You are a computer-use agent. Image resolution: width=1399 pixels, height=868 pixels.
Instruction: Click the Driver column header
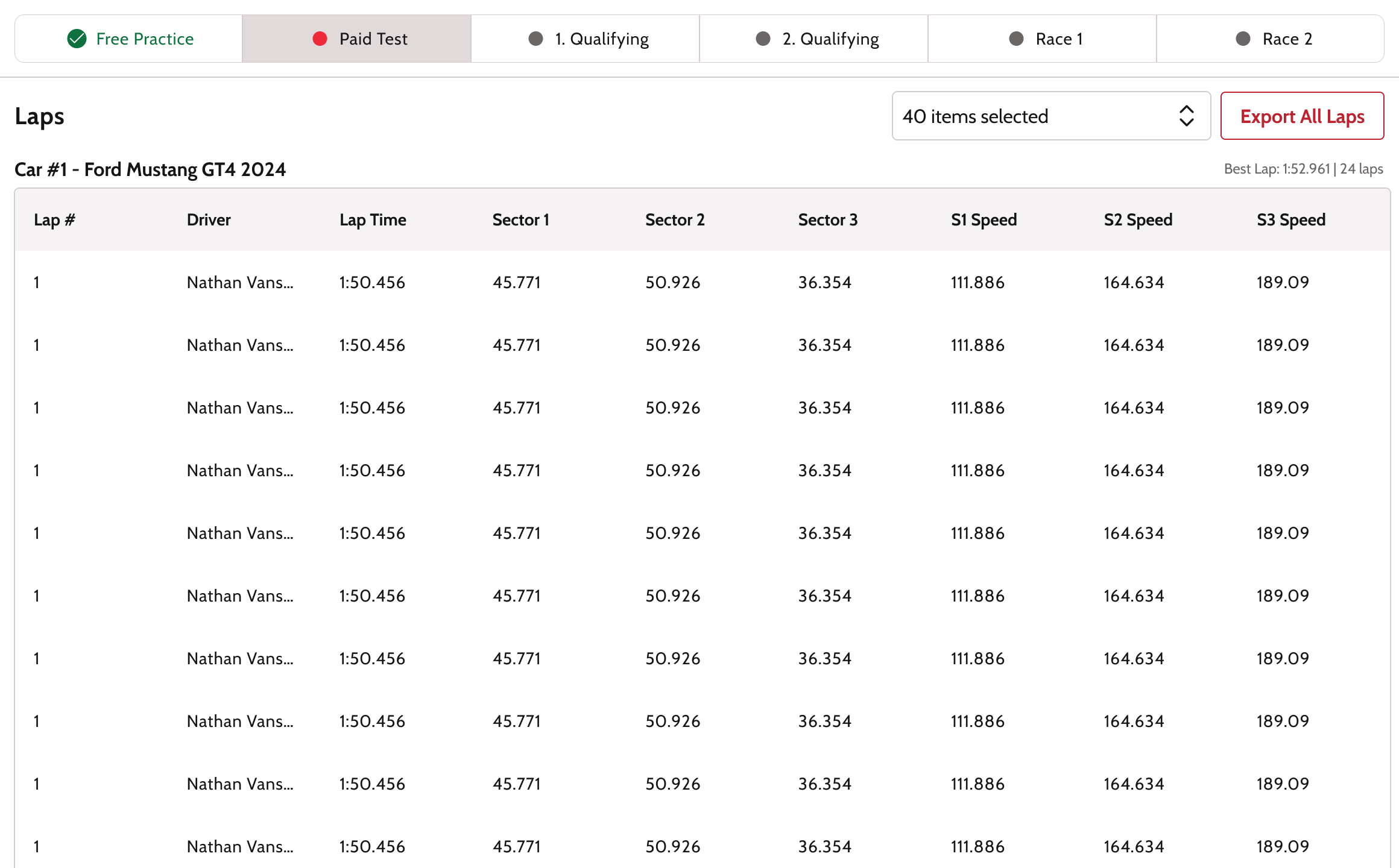pyautogui.click(x=209, y=220)
